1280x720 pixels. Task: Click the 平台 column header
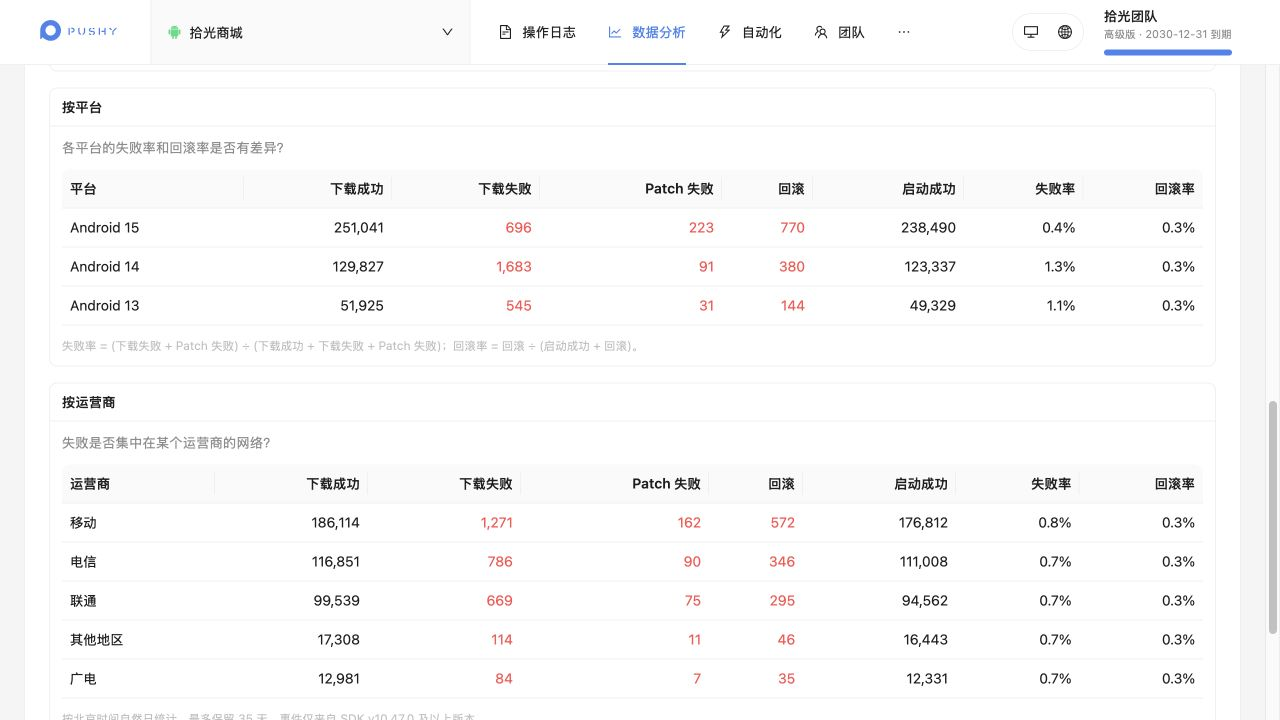click(83, 189)
